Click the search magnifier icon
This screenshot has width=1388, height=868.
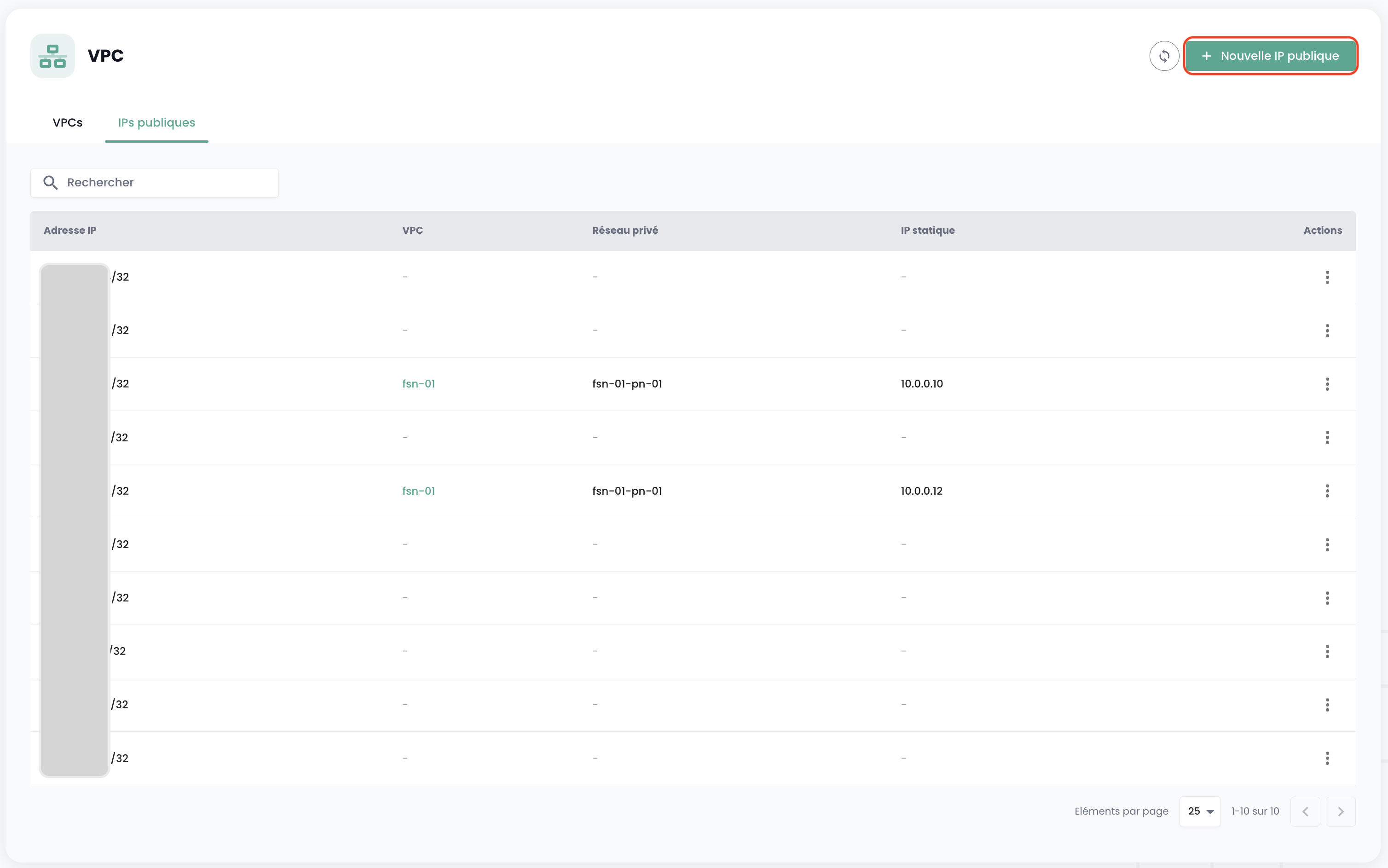tap(51, 183)
